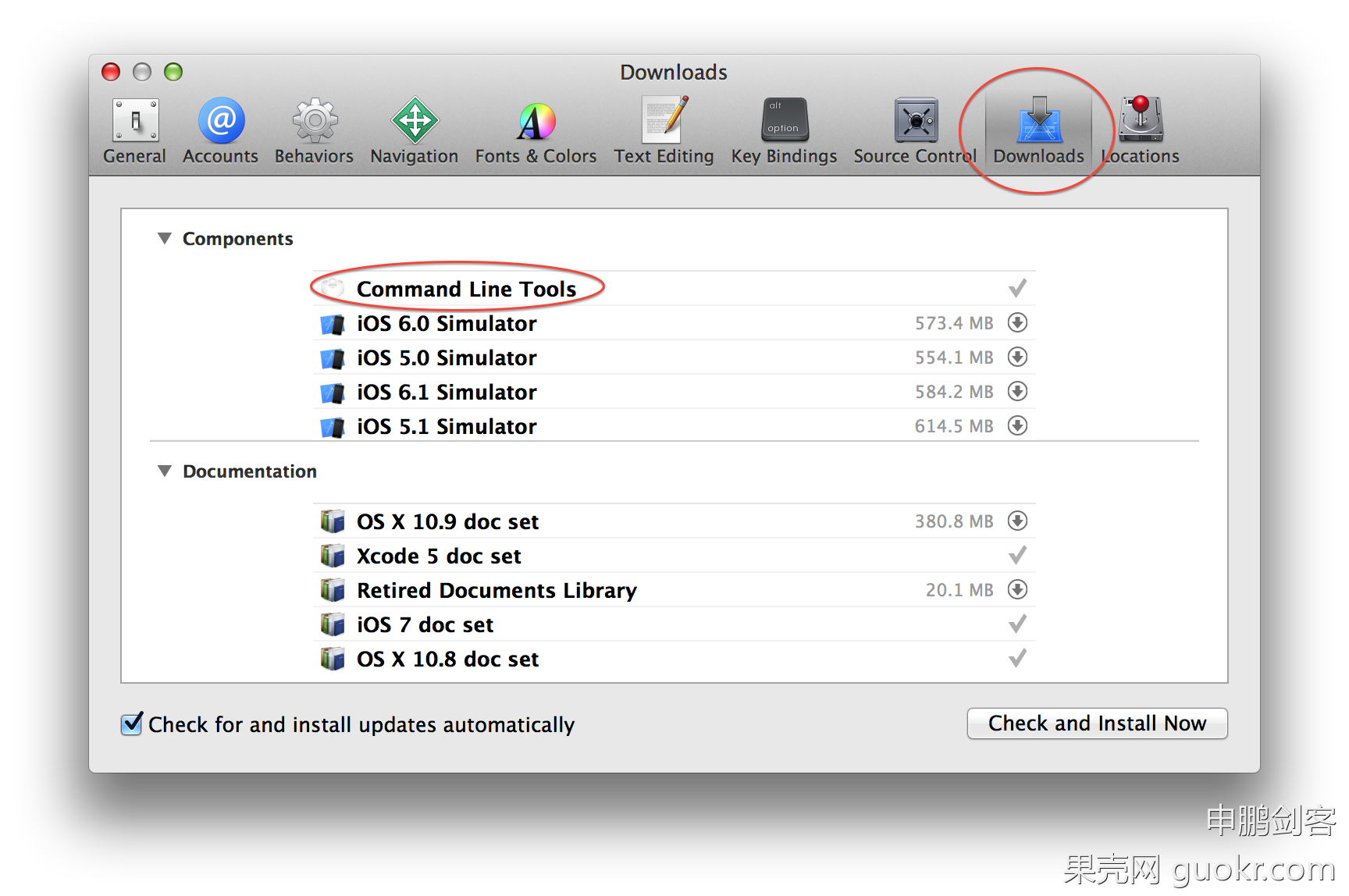Open the General preferences pane icon

pos(135,121)
